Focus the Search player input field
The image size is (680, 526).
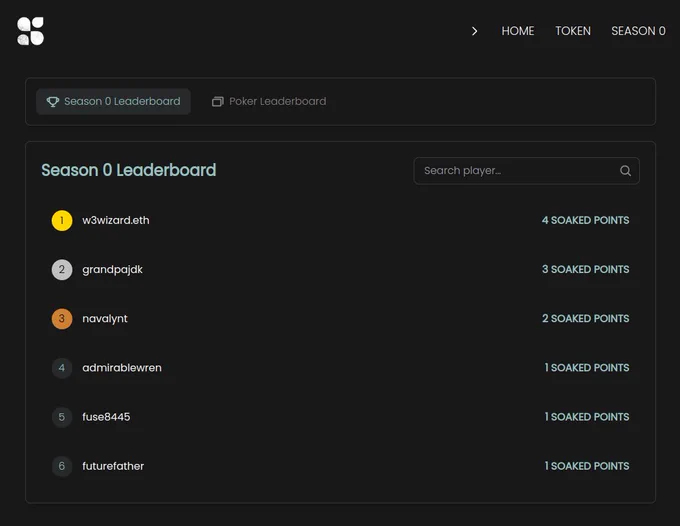(x=526, y=171)
